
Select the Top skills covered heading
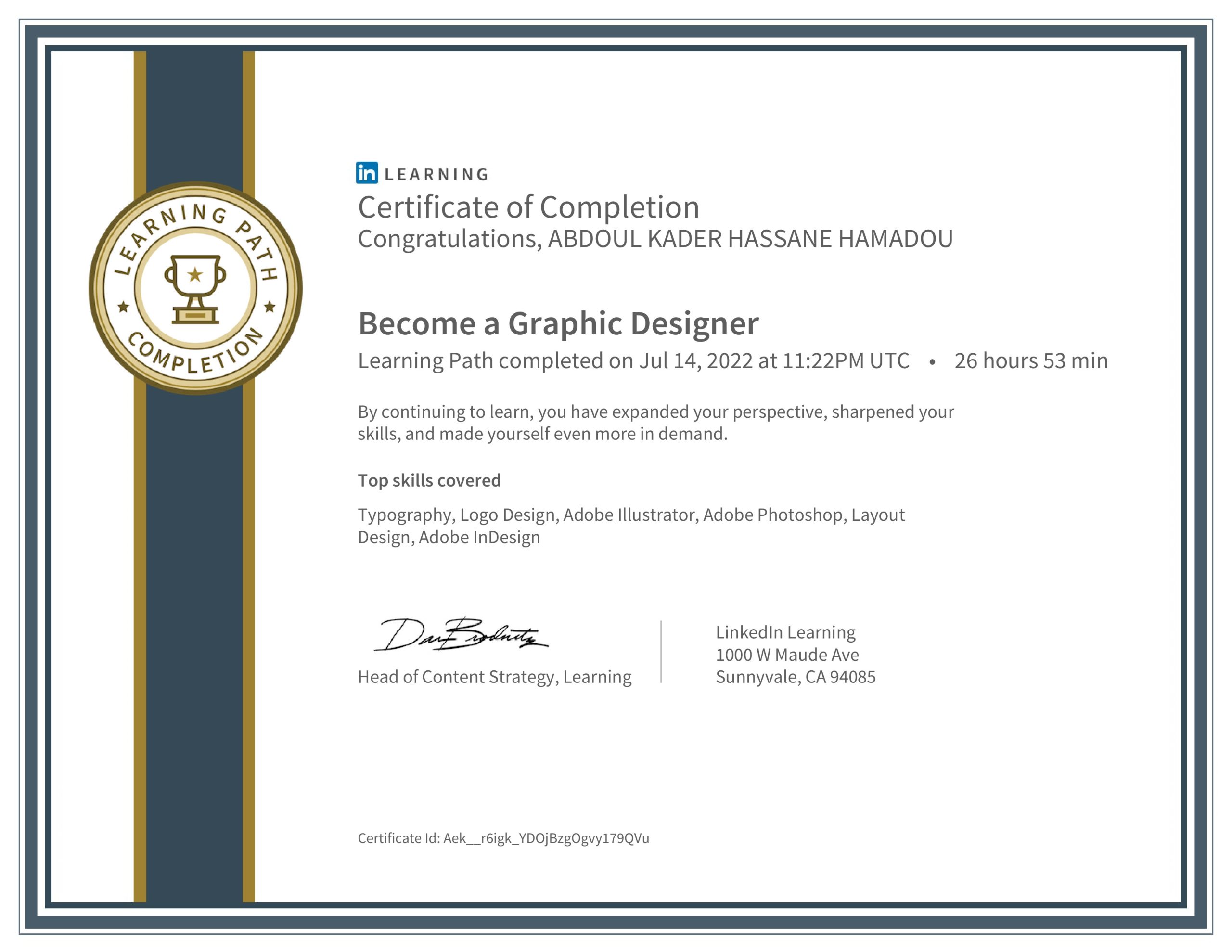click(429, 480)
